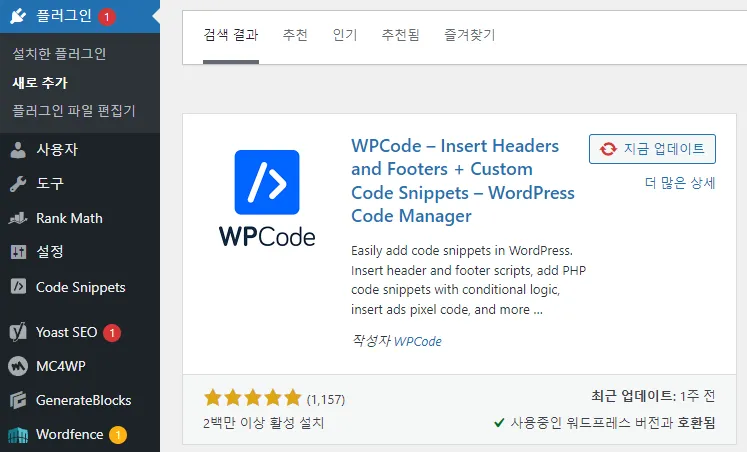Viewport: 747px width, 452px height.
Task: Open the Code Snippets menu
Action: 80,287
